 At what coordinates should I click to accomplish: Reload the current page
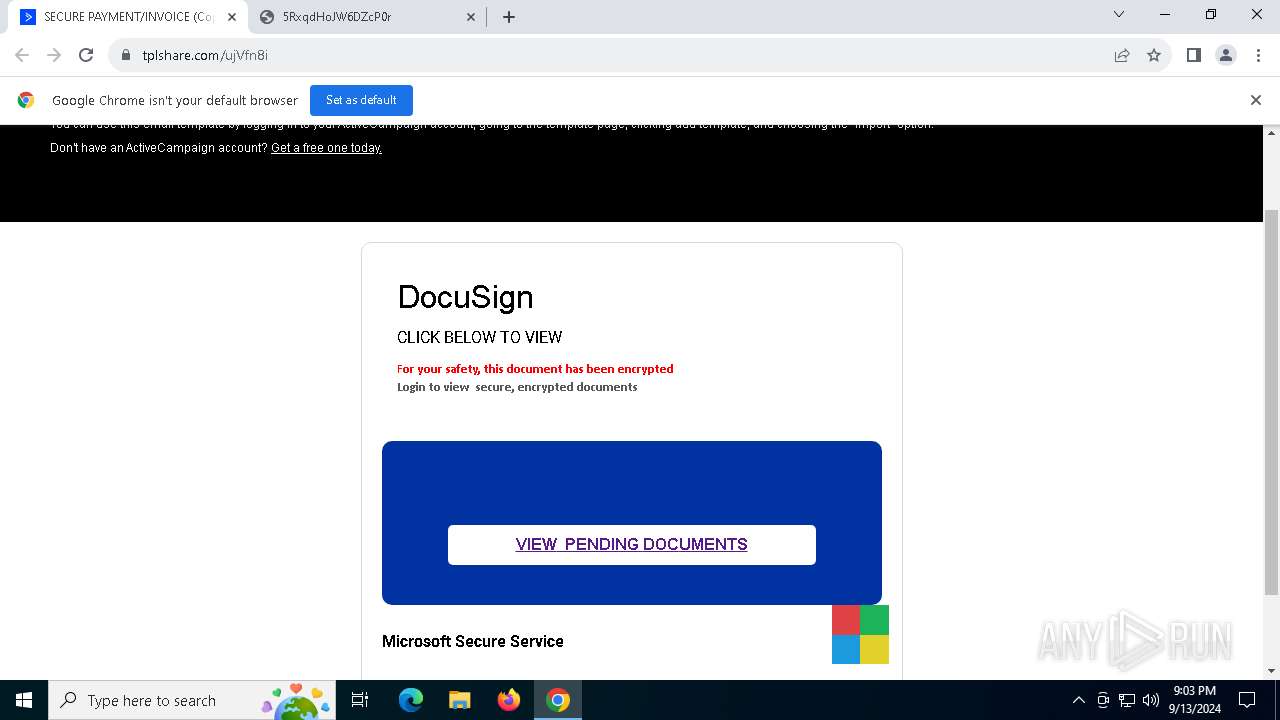pos(86,55)
